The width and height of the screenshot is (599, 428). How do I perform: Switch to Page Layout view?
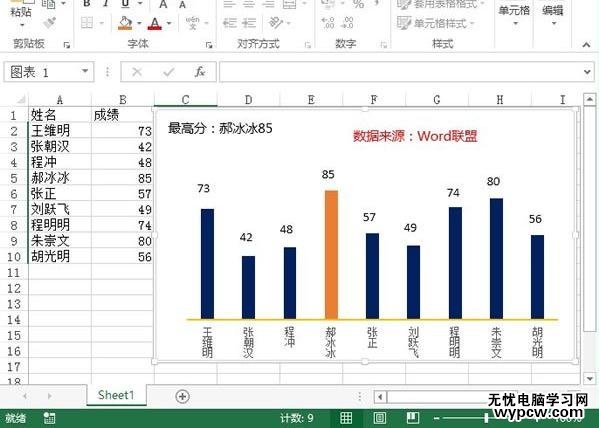point(379,418)
